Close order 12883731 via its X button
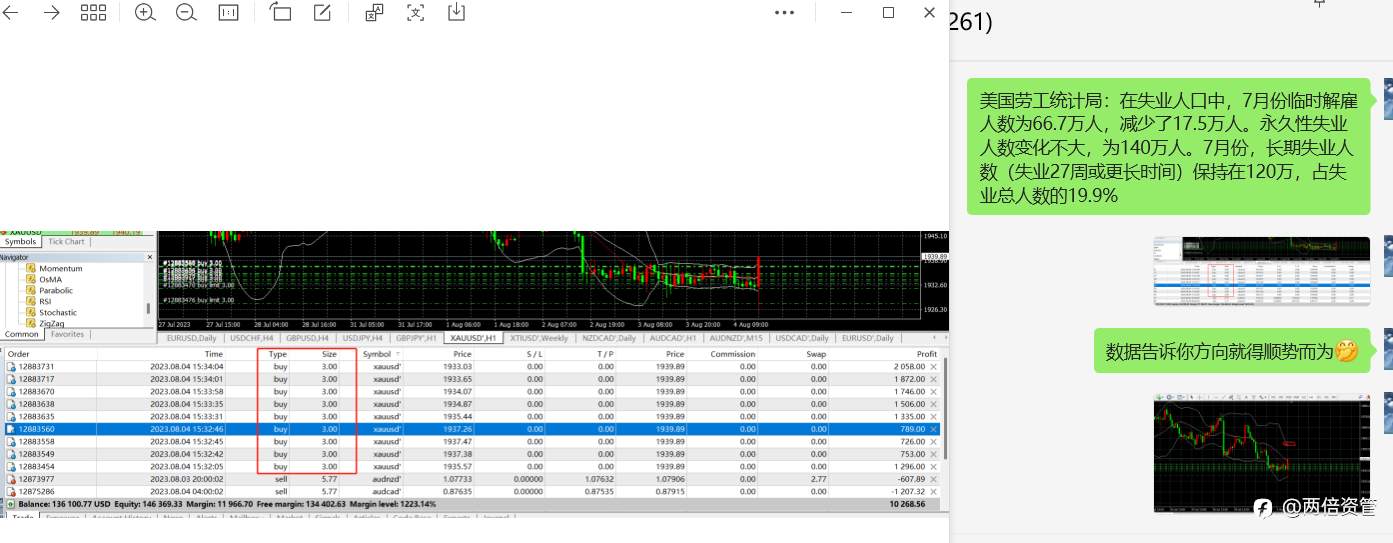Viewport: 1393px width, 543px height. point(934,367)
